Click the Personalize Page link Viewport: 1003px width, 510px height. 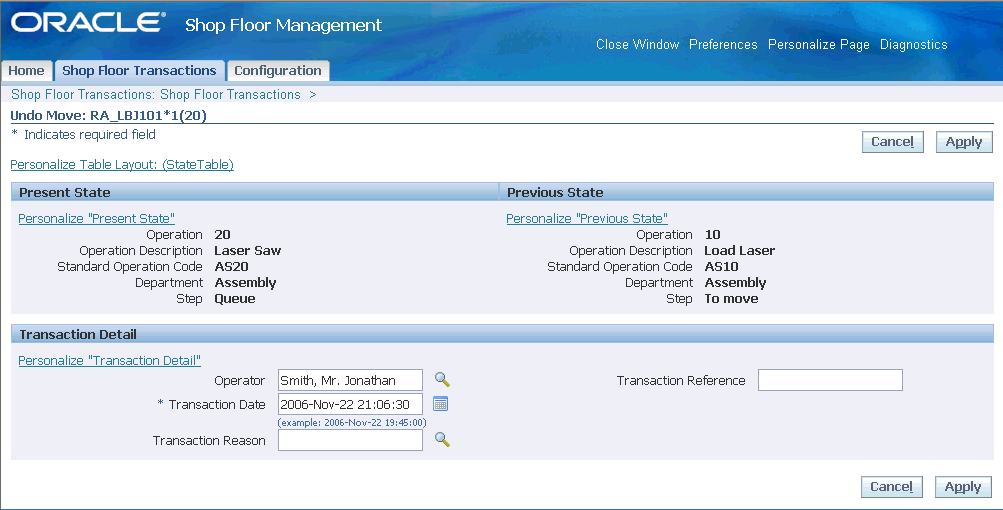point(819,44)
